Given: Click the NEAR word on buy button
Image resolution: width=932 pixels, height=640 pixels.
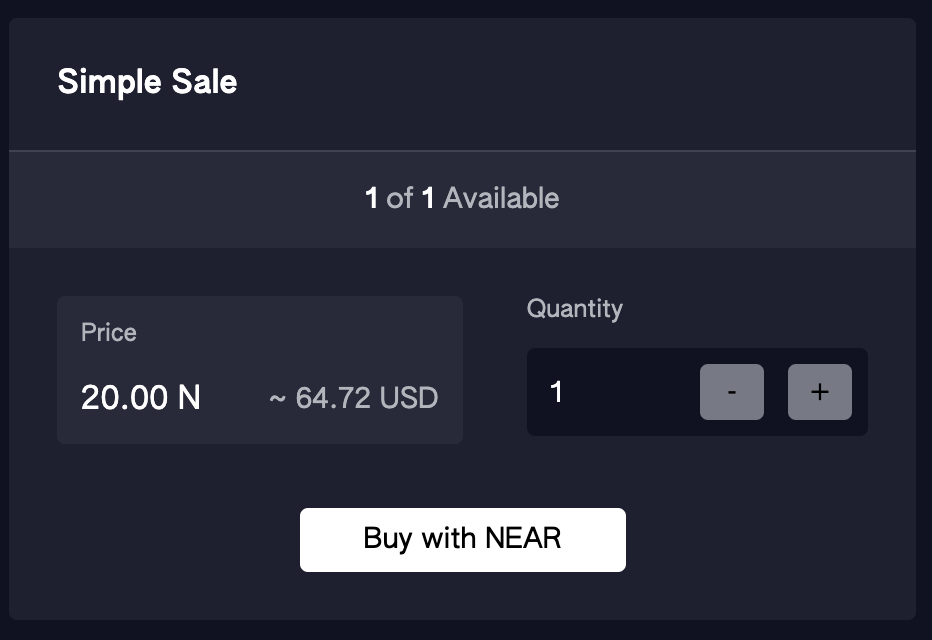Looking at the screenshot, I should click(523, 538).
